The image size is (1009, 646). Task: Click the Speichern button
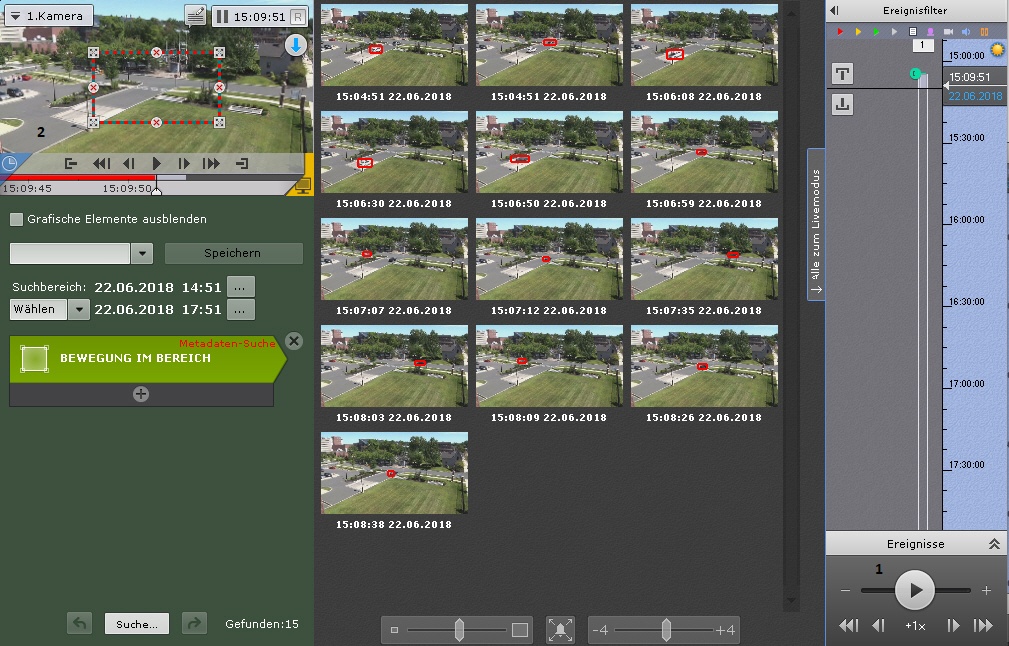coord(233,253)
